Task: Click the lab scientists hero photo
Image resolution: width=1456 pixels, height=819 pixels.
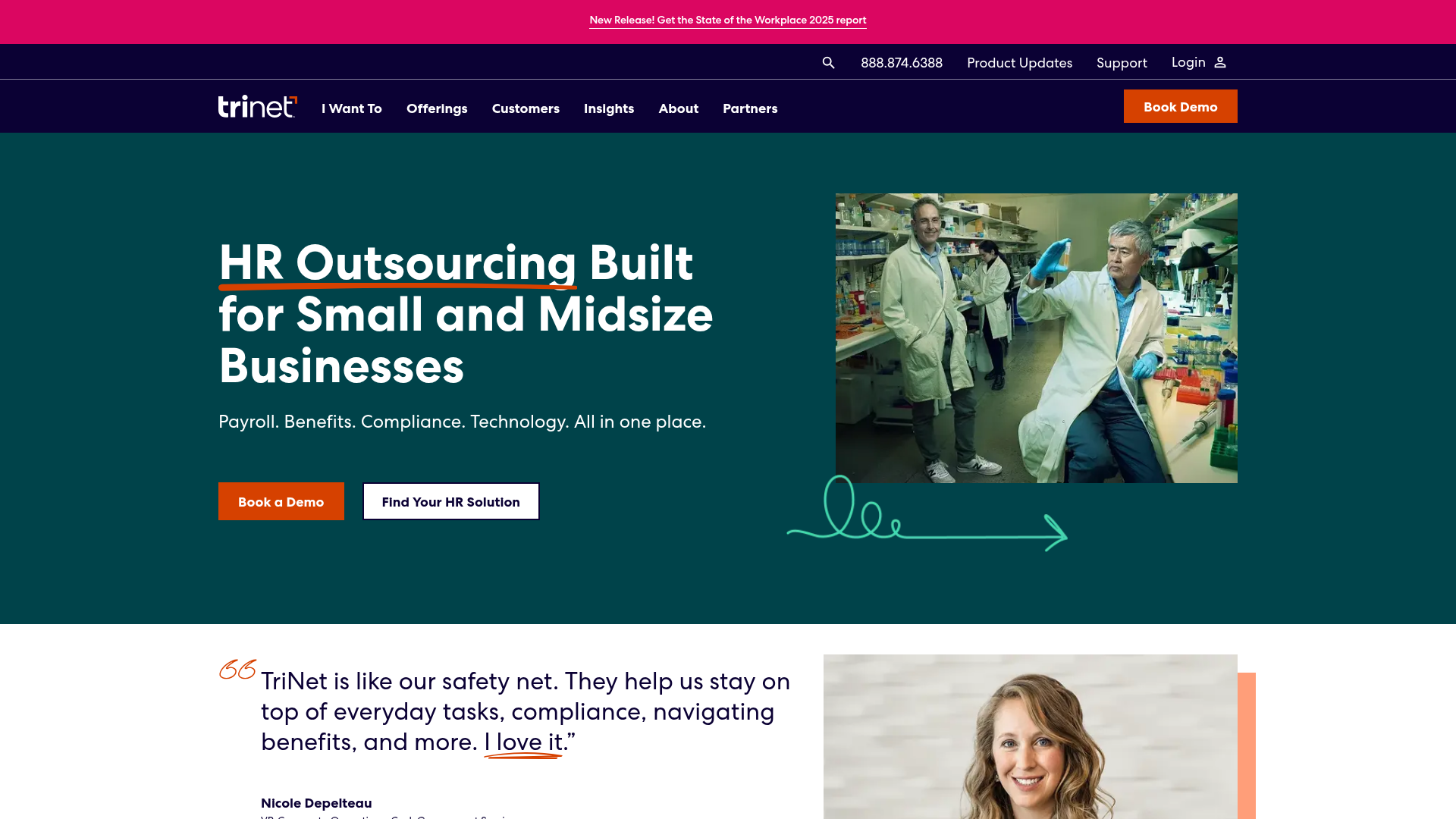Action: [1036, 338]
